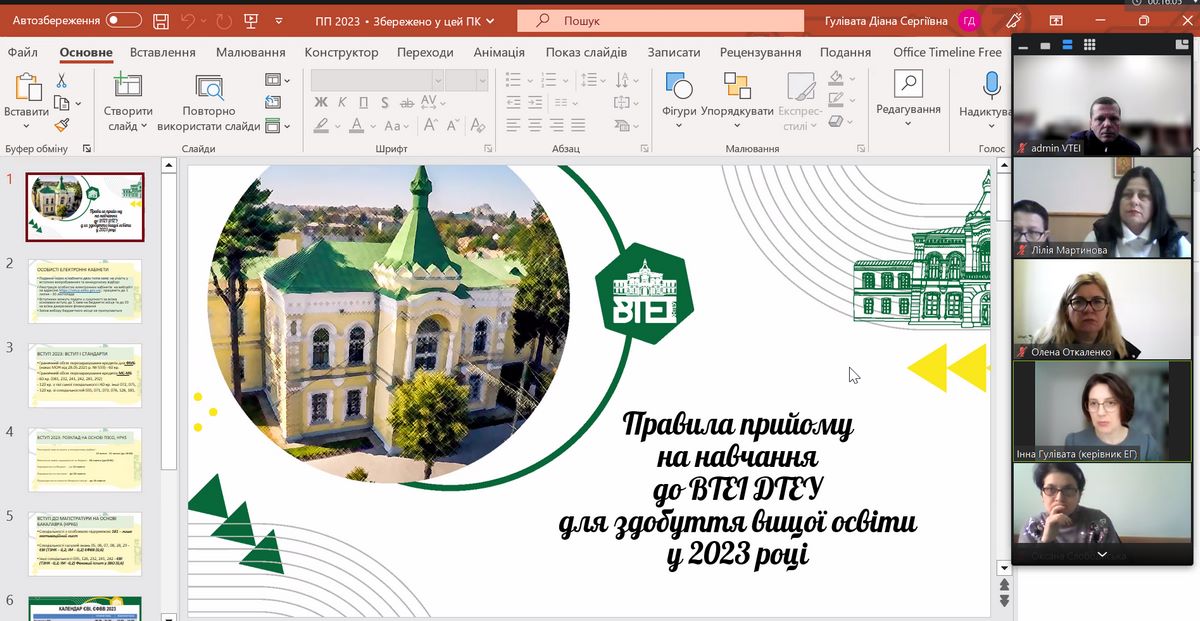Click the Пошук search box
Viewport: 1200px width, 621px height.
coord(660,20)
